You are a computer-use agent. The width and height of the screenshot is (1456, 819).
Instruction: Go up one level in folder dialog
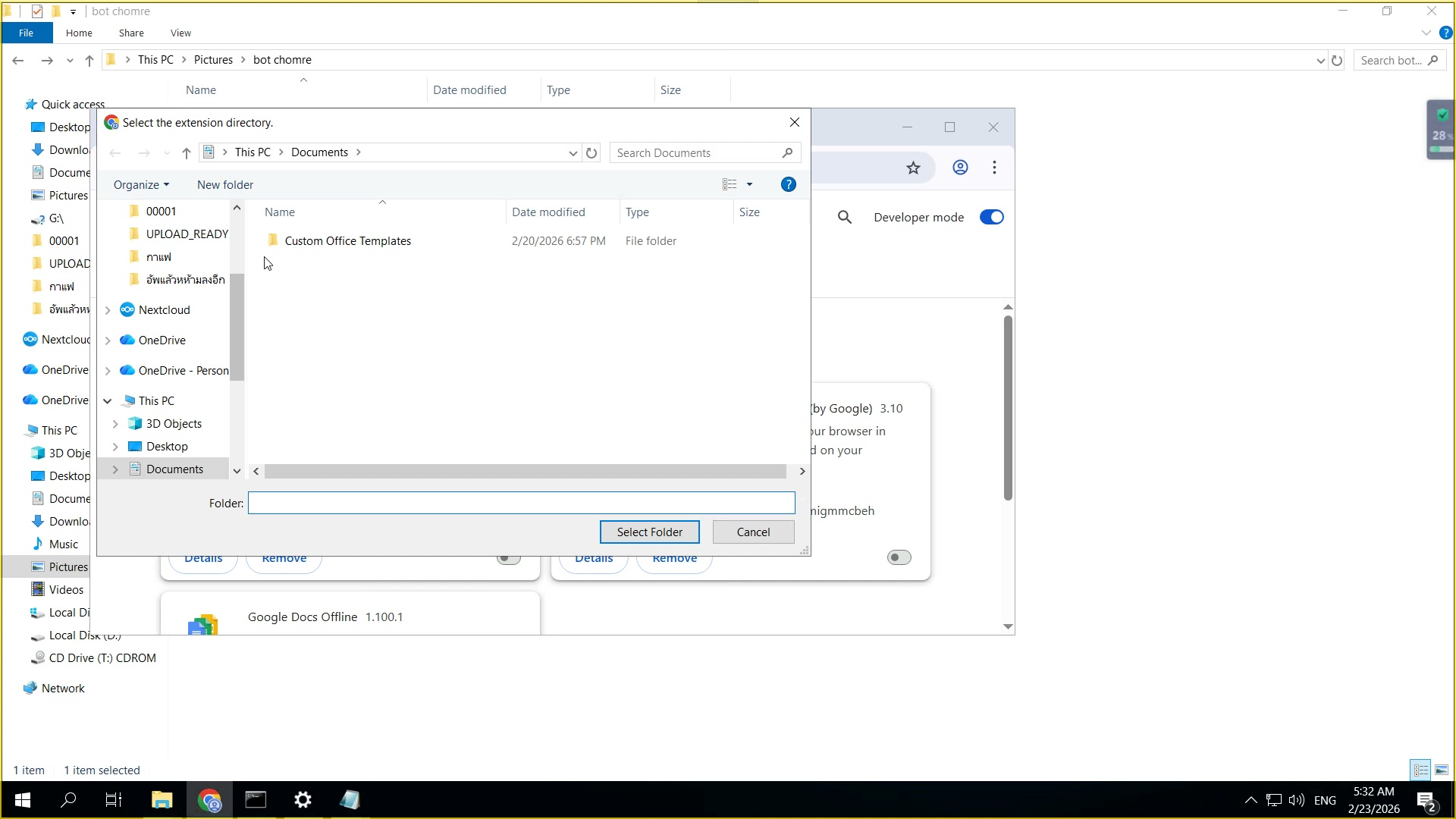[x=187, y=153]
